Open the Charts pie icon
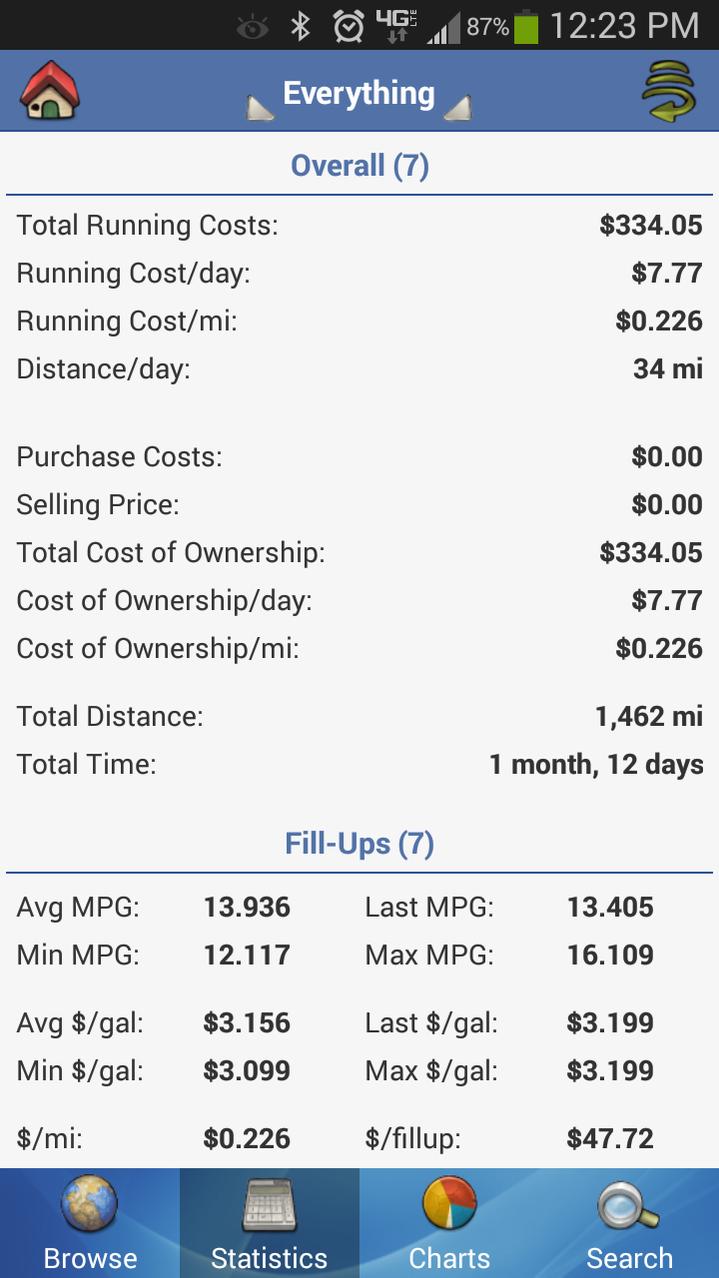 point(449,1204)
